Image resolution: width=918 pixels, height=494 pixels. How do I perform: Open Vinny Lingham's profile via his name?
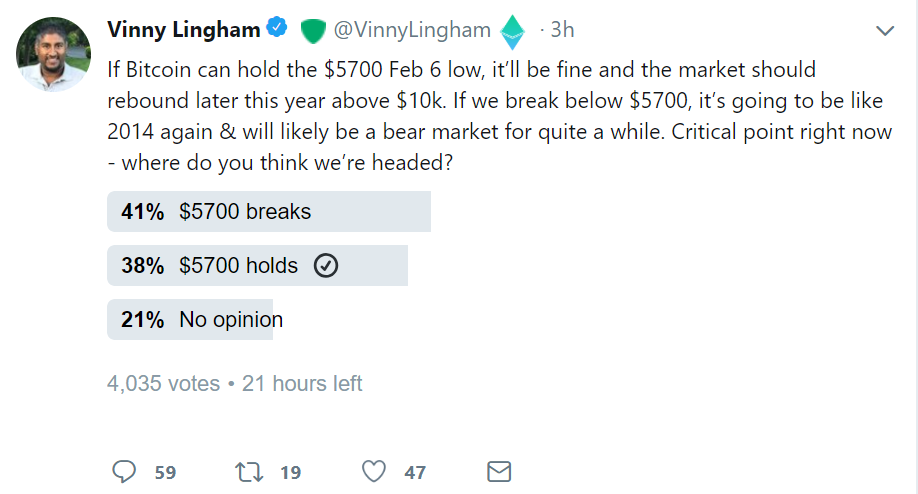point(182,30)
